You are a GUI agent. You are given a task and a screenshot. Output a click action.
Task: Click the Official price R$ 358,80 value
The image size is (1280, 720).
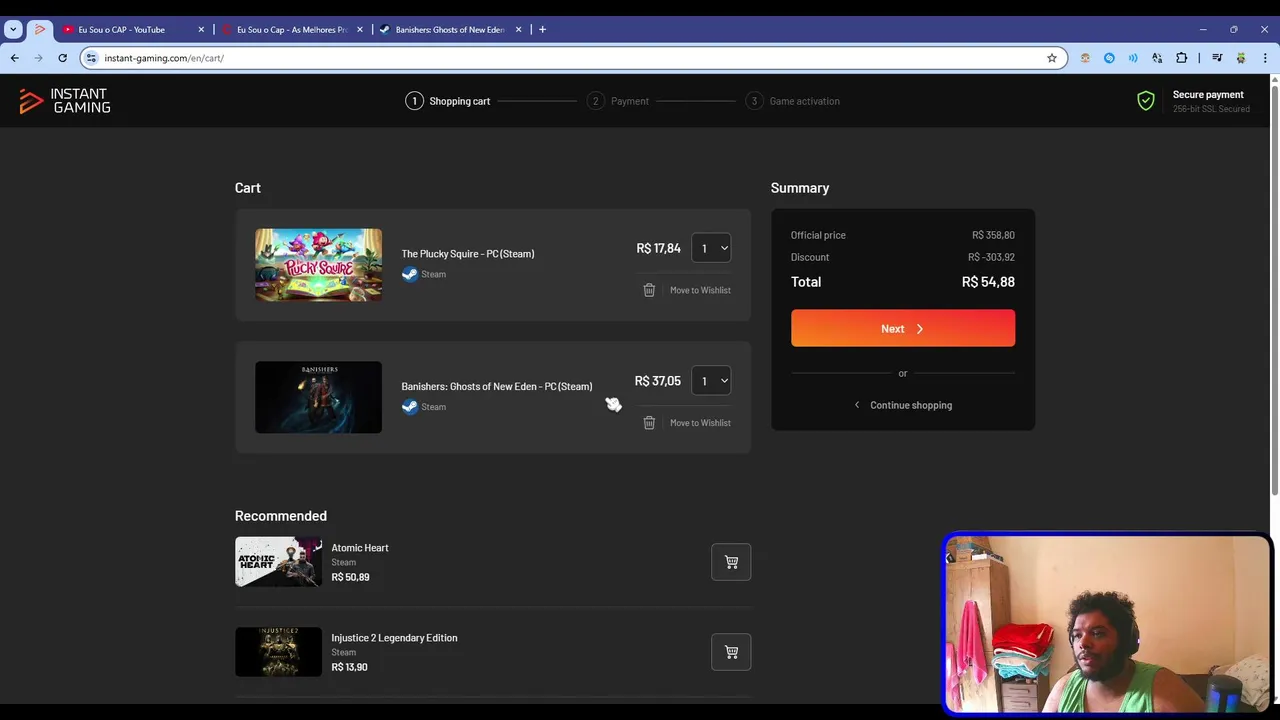click(x=993, y=235)
